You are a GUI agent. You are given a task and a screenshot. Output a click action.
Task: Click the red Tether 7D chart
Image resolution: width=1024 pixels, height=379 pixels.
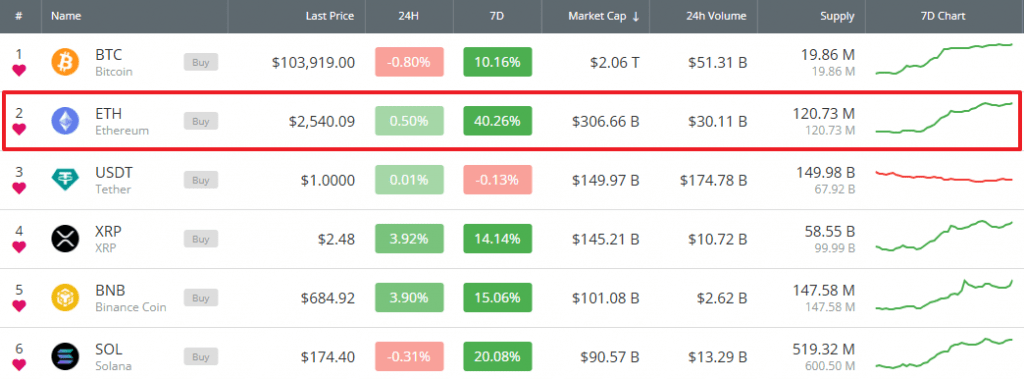click(944, 176)
